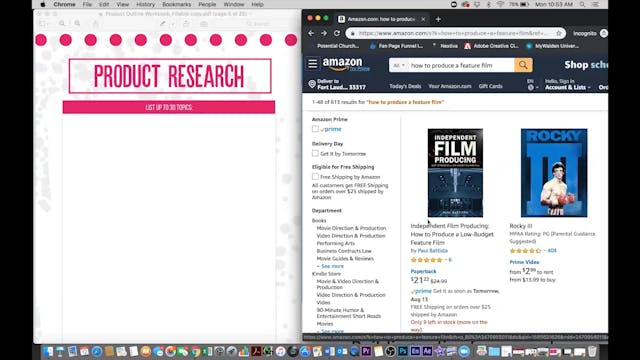Click the Amazon search magnifier button

click(523, 65)
